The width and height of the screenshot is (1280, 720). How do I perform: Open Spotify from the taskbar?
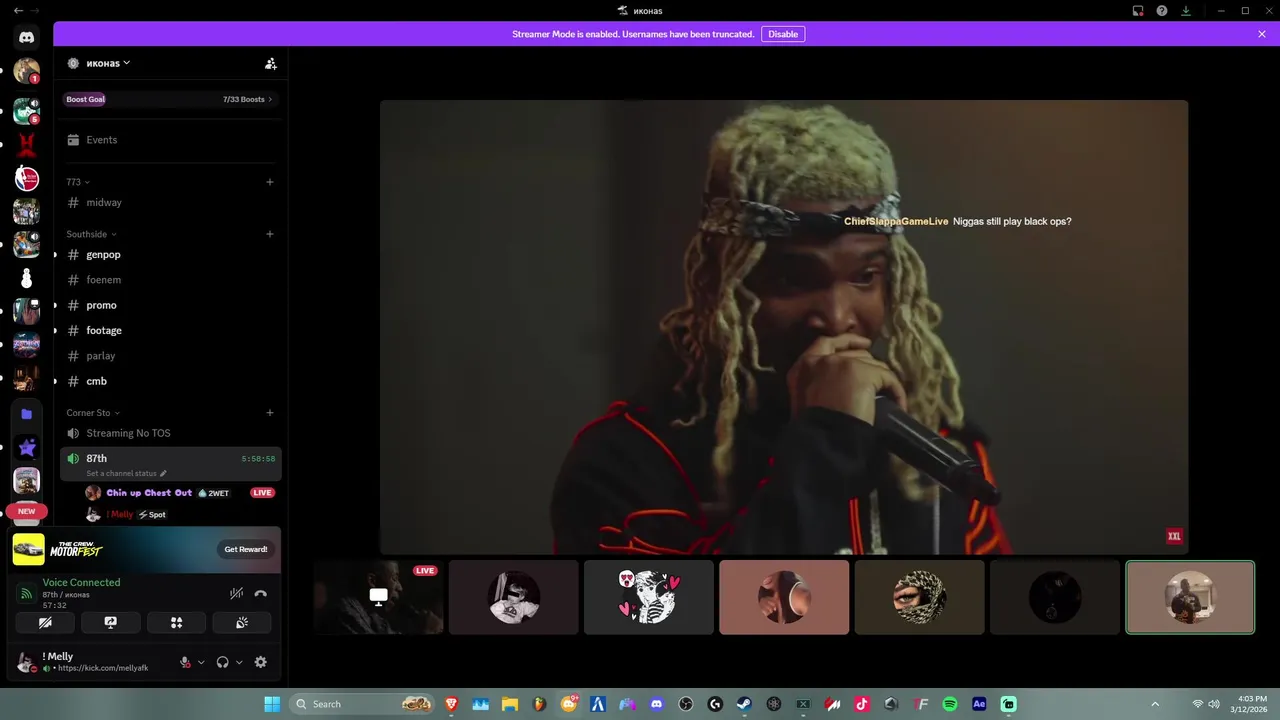point(950,704)
